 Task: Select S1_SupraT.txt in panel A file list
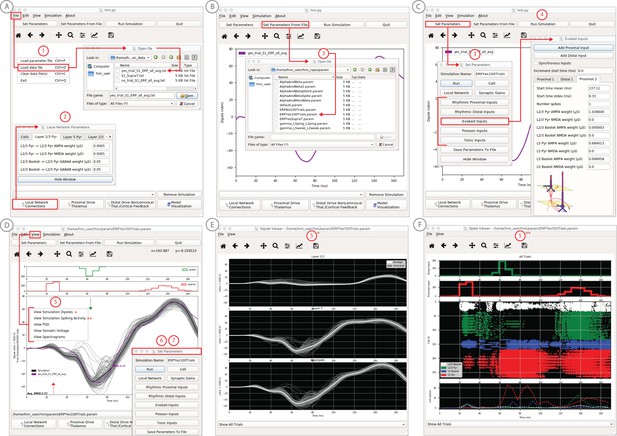132,75
